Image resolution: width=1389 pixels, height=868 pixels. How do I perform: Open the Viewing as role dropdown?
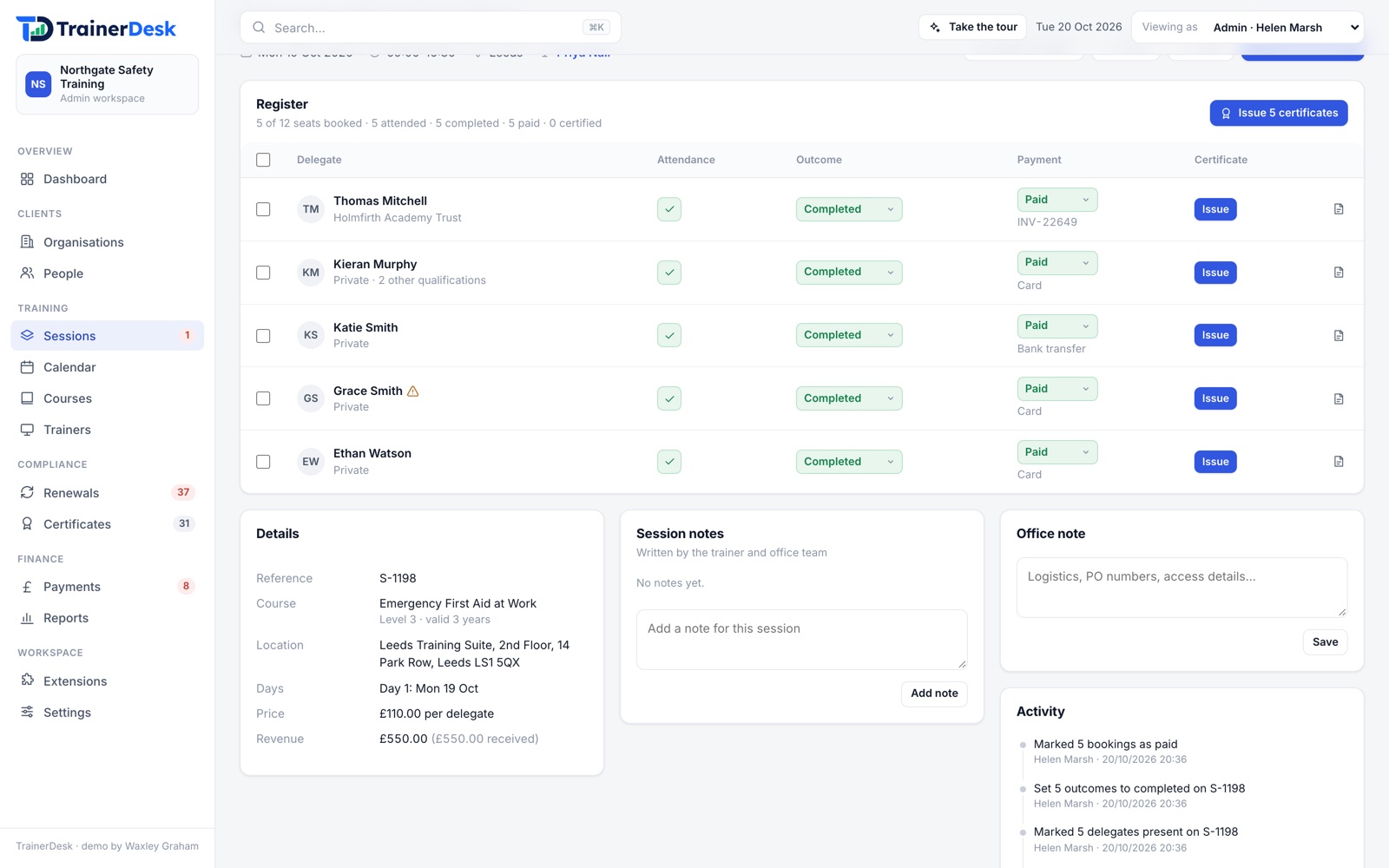(1285, 28)
